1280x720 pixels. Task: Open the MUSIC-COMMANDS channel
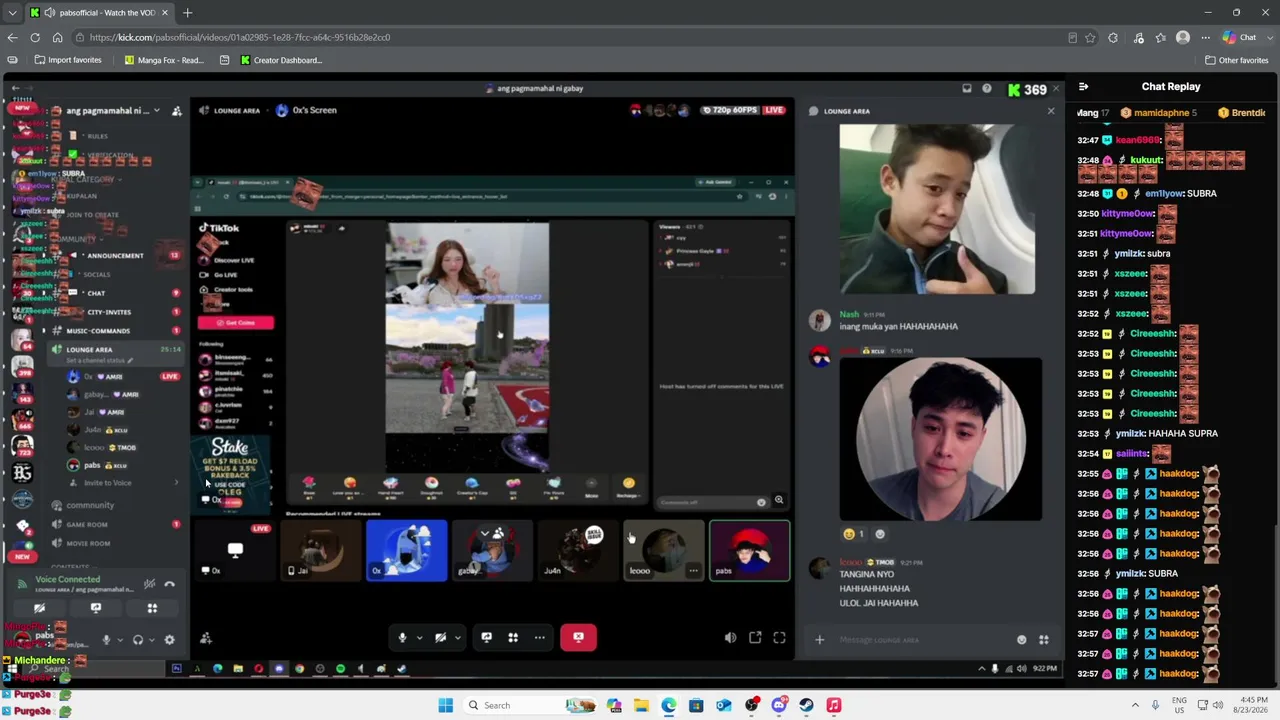pos(118,331)
